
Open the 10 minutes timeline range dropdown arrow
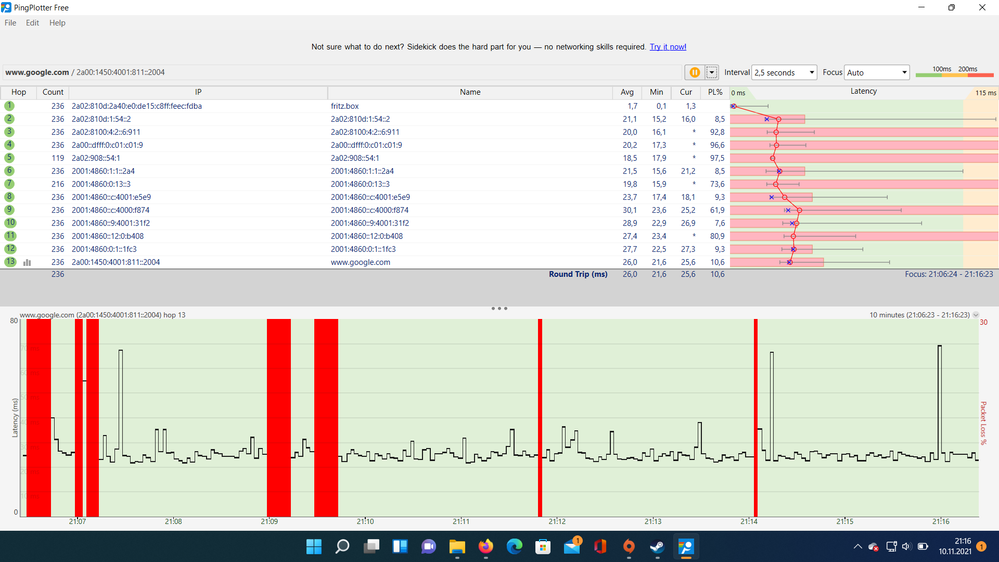point(975,315)
